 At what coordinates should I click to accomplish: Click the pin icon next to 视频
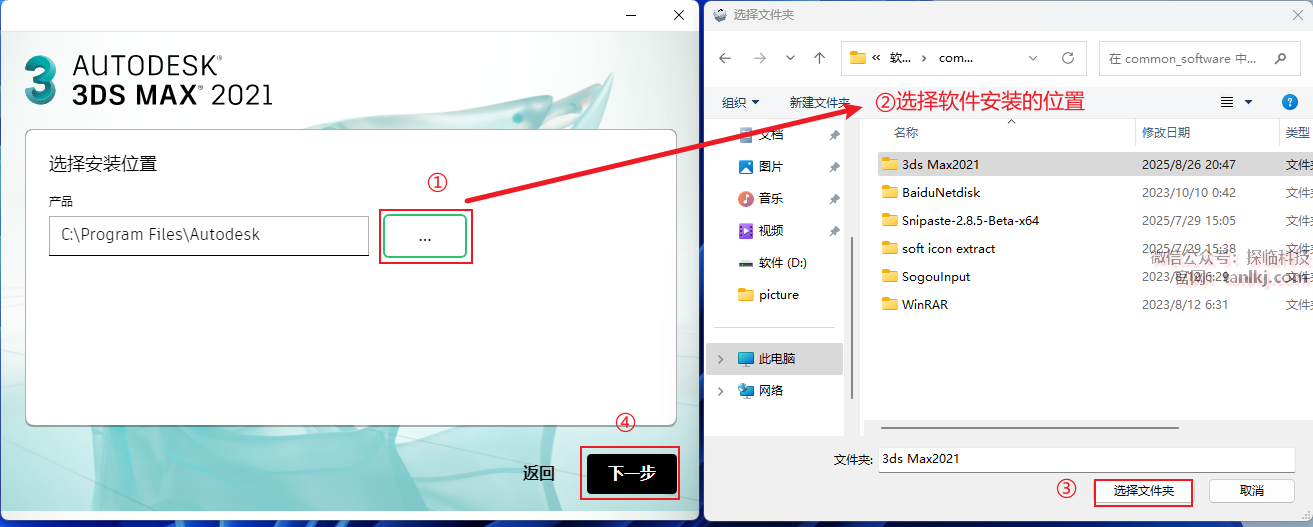coord(834,230)
